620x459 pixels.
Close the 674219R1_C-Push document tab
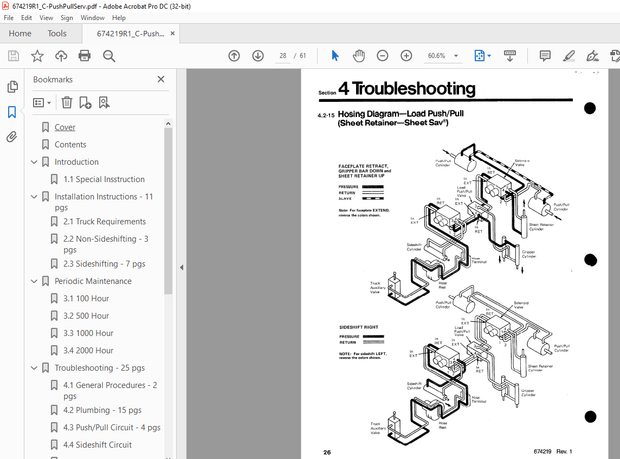point(172,34)
